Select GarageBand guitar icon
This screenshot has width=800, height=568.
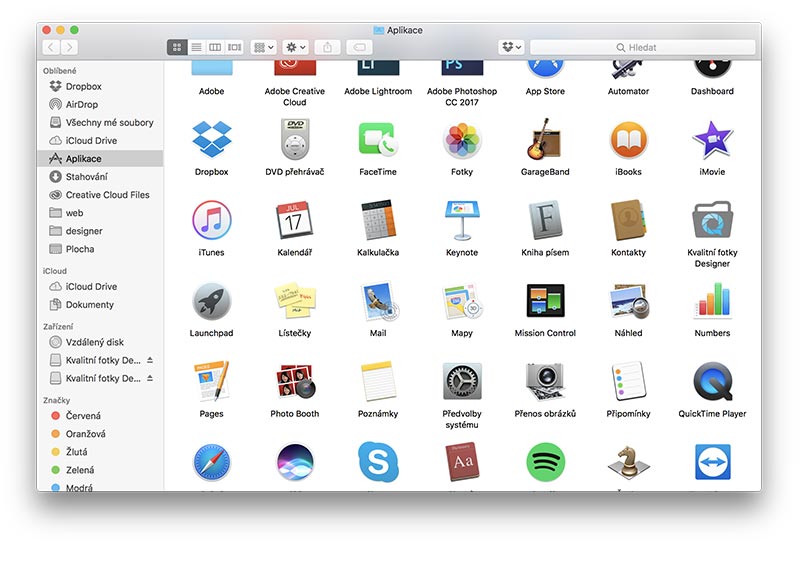544,139
